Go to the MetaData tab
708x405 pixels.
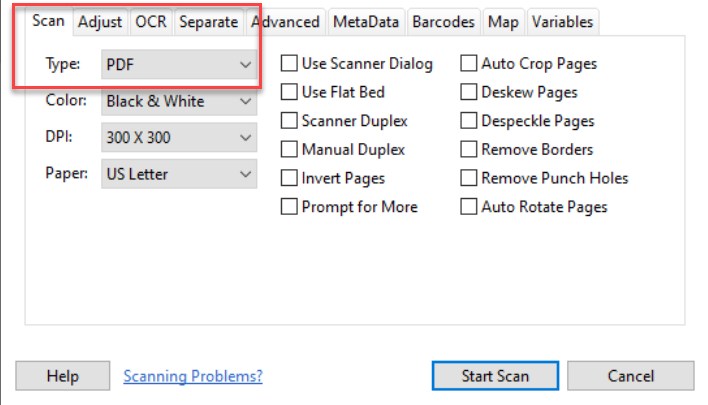366,21
